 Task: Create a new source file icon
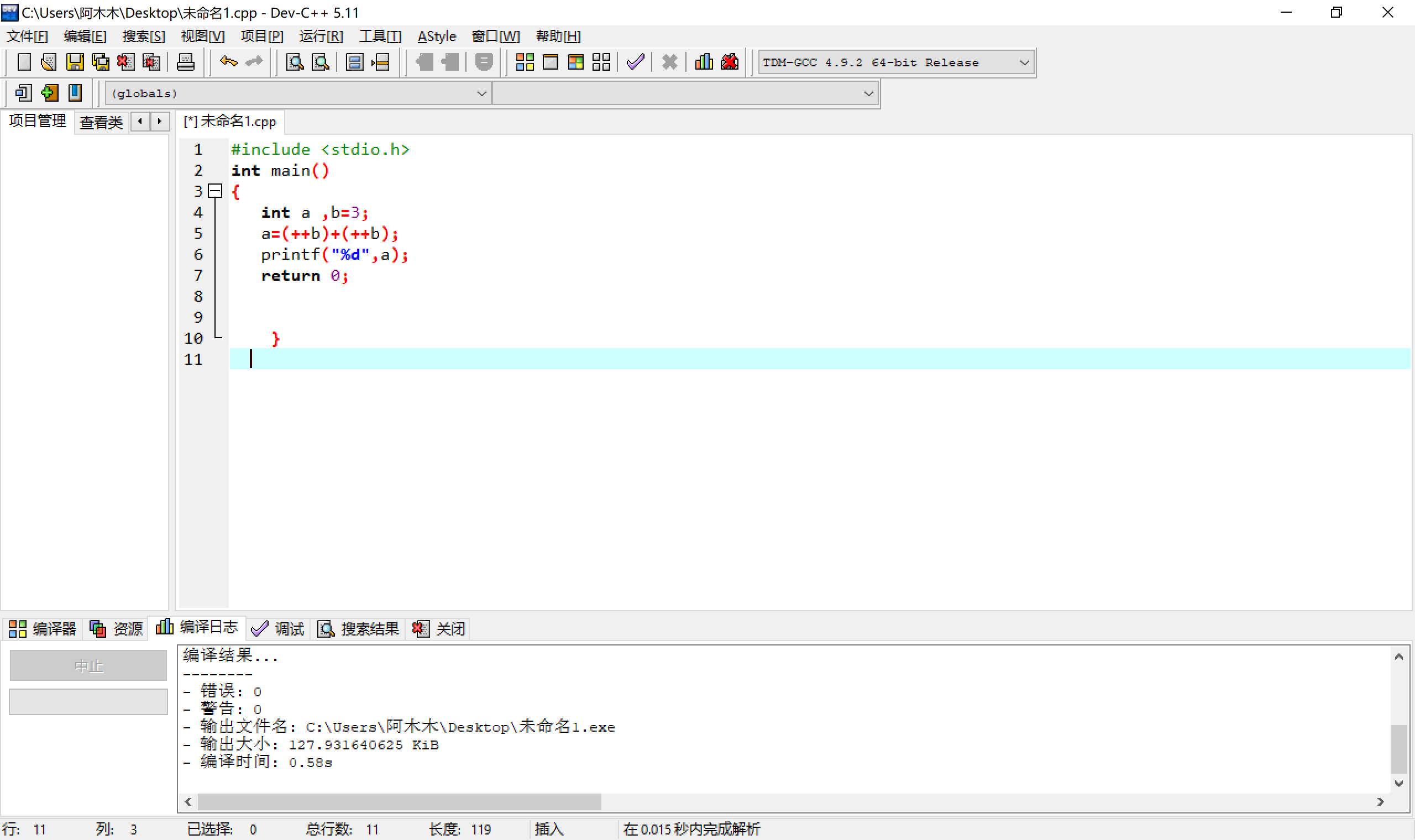tap(24, 62)
